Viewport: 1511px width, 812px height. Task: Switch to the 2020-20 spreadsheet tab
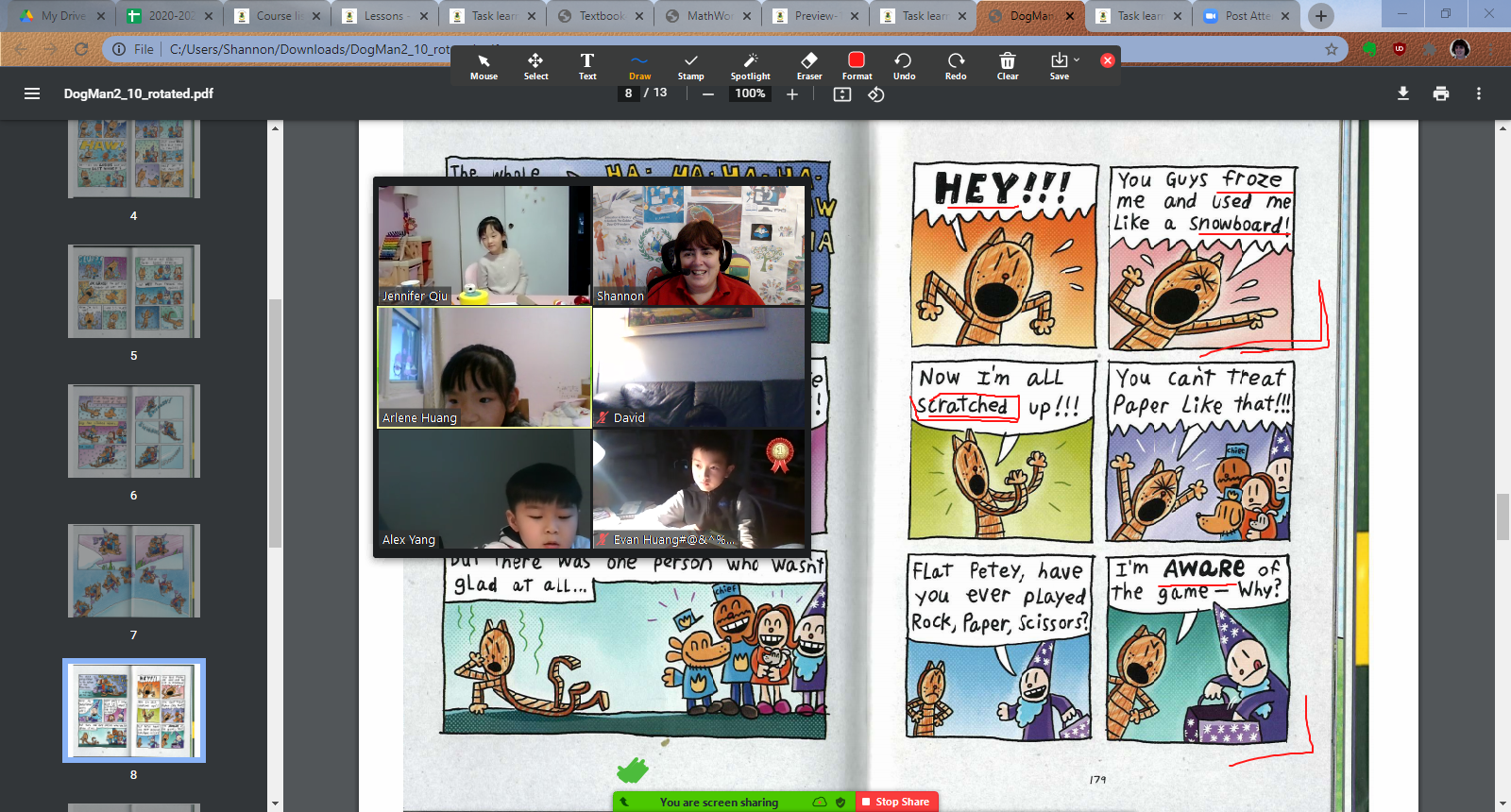point(170,16)
